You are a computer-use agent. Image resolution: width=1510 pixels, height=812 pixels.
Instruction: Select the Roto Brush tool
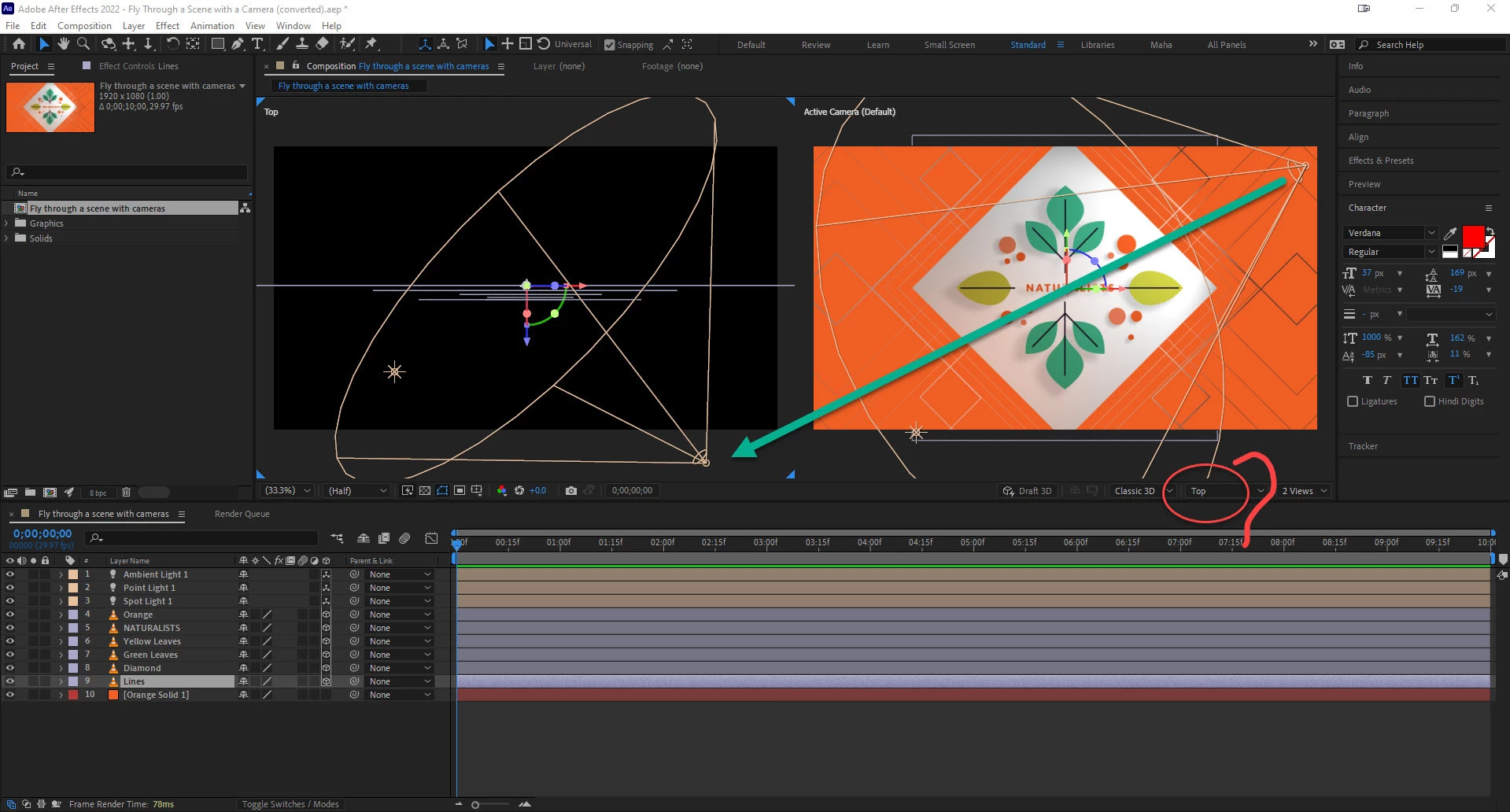click(347, 44)
